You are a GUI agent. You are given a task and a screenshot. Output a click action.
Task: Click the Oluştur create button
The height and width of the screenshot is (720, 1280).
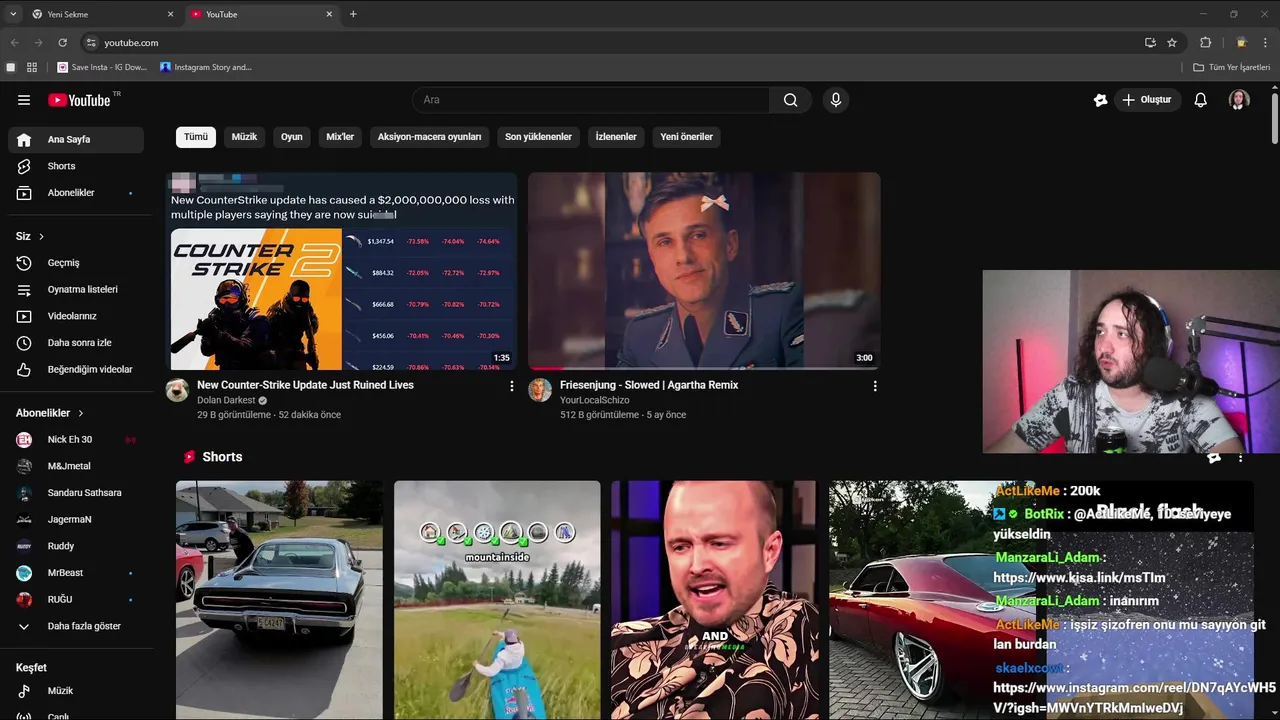tap(1147, 100)
